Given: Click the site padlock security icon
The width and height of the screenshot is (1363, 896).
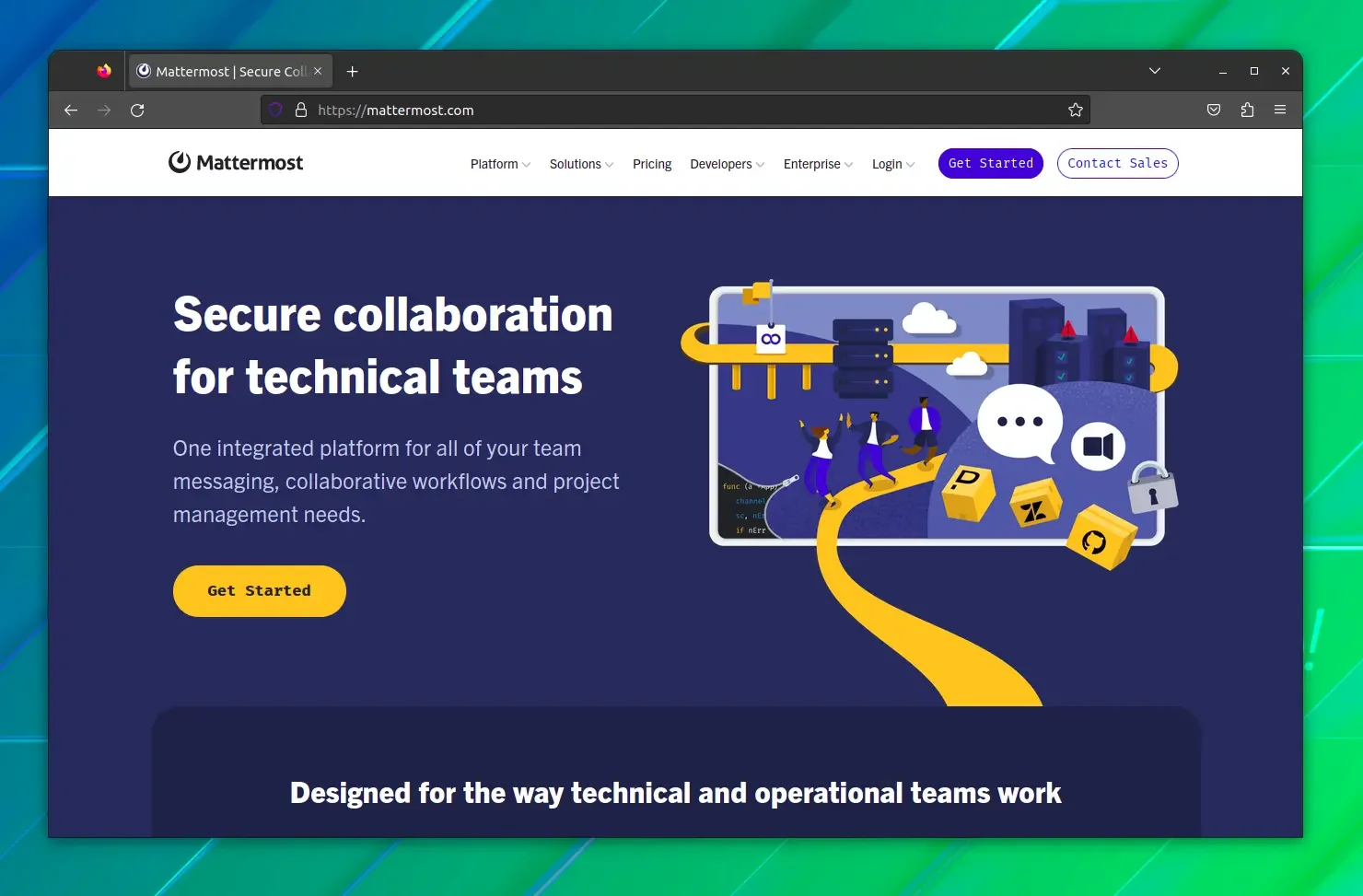Looking at the screenshot, I should [300, 111].
